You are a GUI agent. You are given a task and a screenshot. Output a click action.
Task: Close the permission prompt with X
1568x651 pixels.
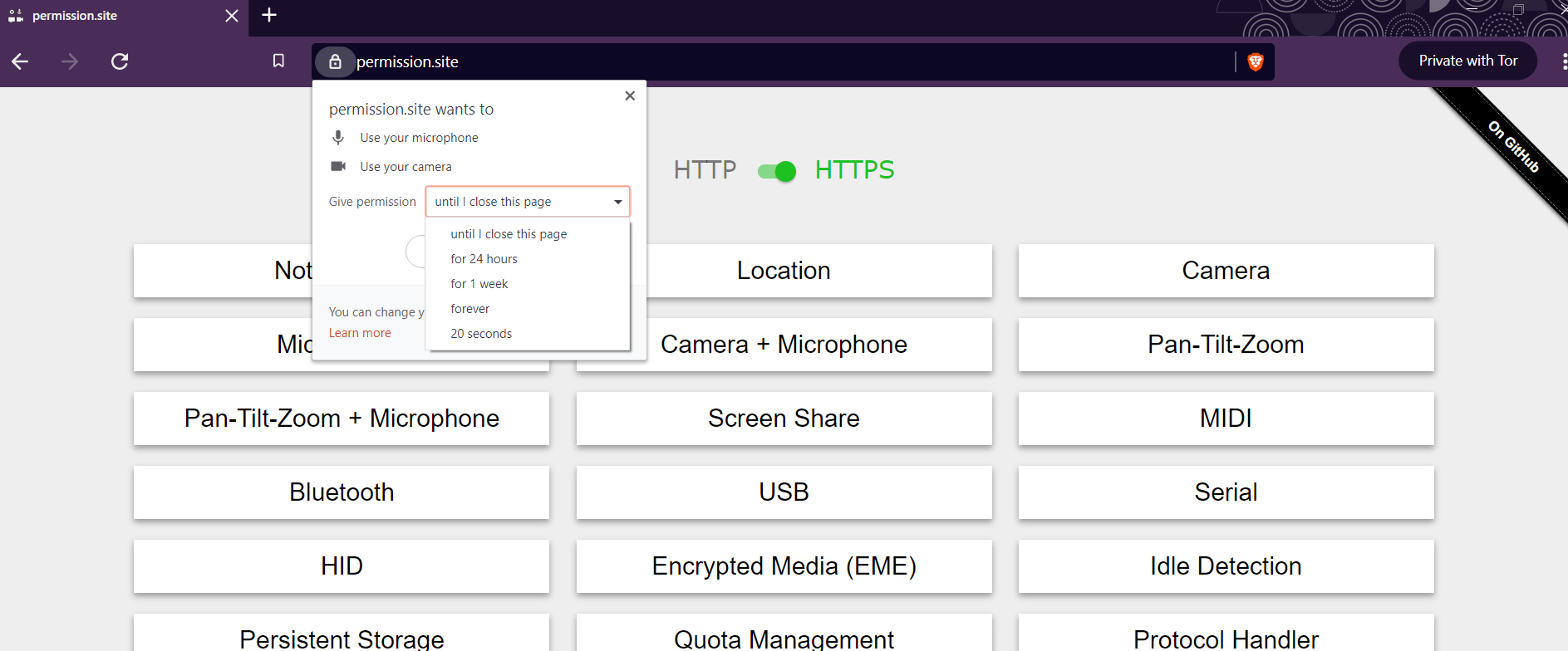630,95
